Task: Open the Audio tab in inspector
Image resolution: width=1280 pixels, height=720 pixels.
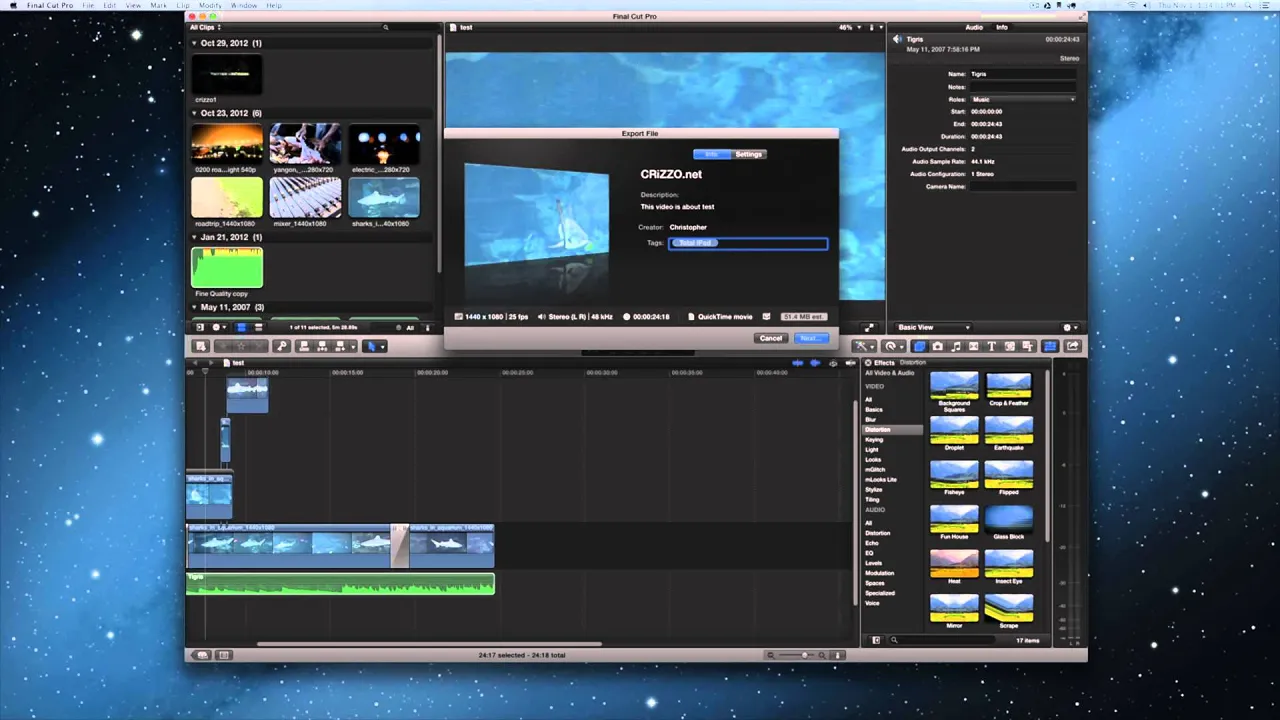Action: 973,27
